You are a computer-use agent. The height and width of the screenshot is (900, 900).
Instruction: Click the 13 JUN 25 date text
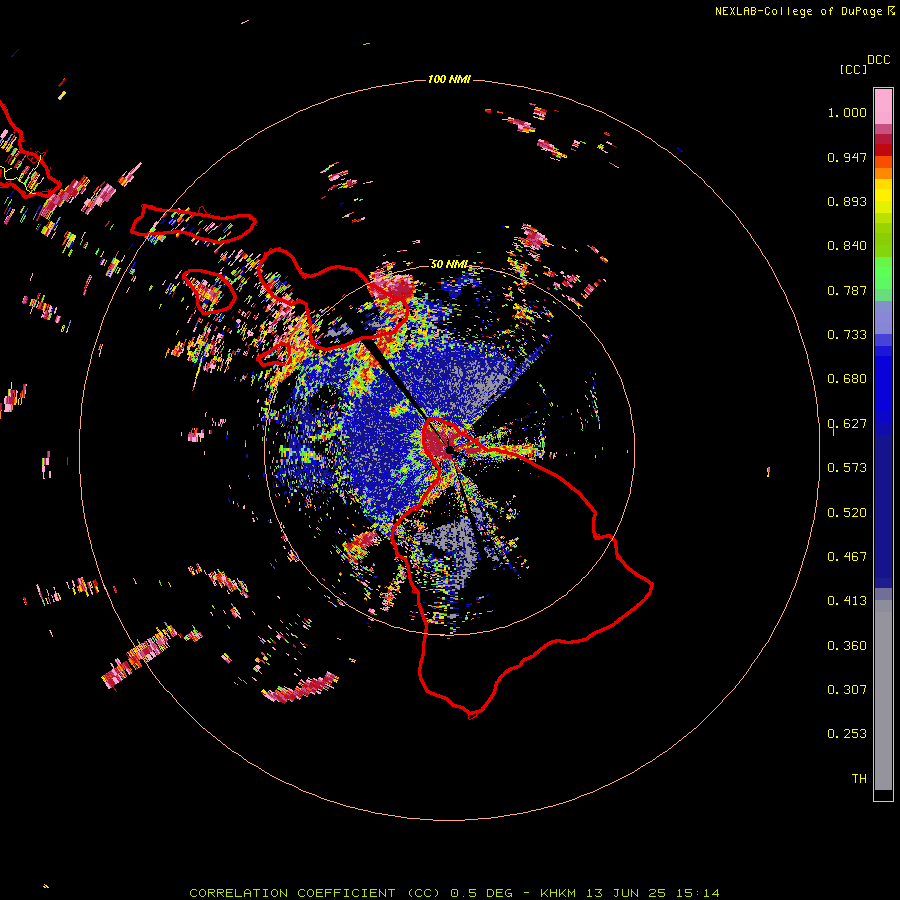[x=626, y=893]
